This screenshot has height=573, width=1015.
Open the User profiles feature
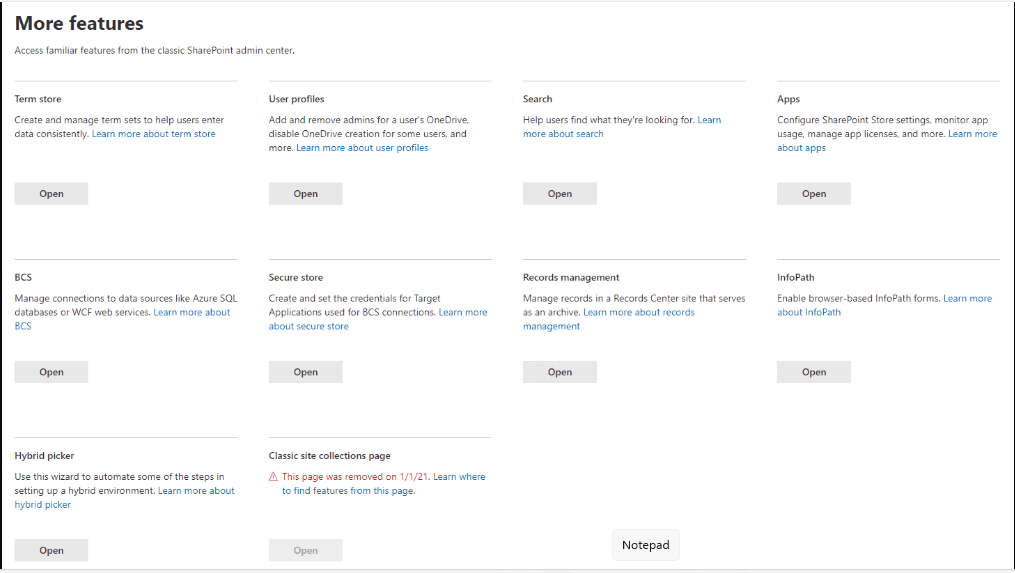pos(305,194)
